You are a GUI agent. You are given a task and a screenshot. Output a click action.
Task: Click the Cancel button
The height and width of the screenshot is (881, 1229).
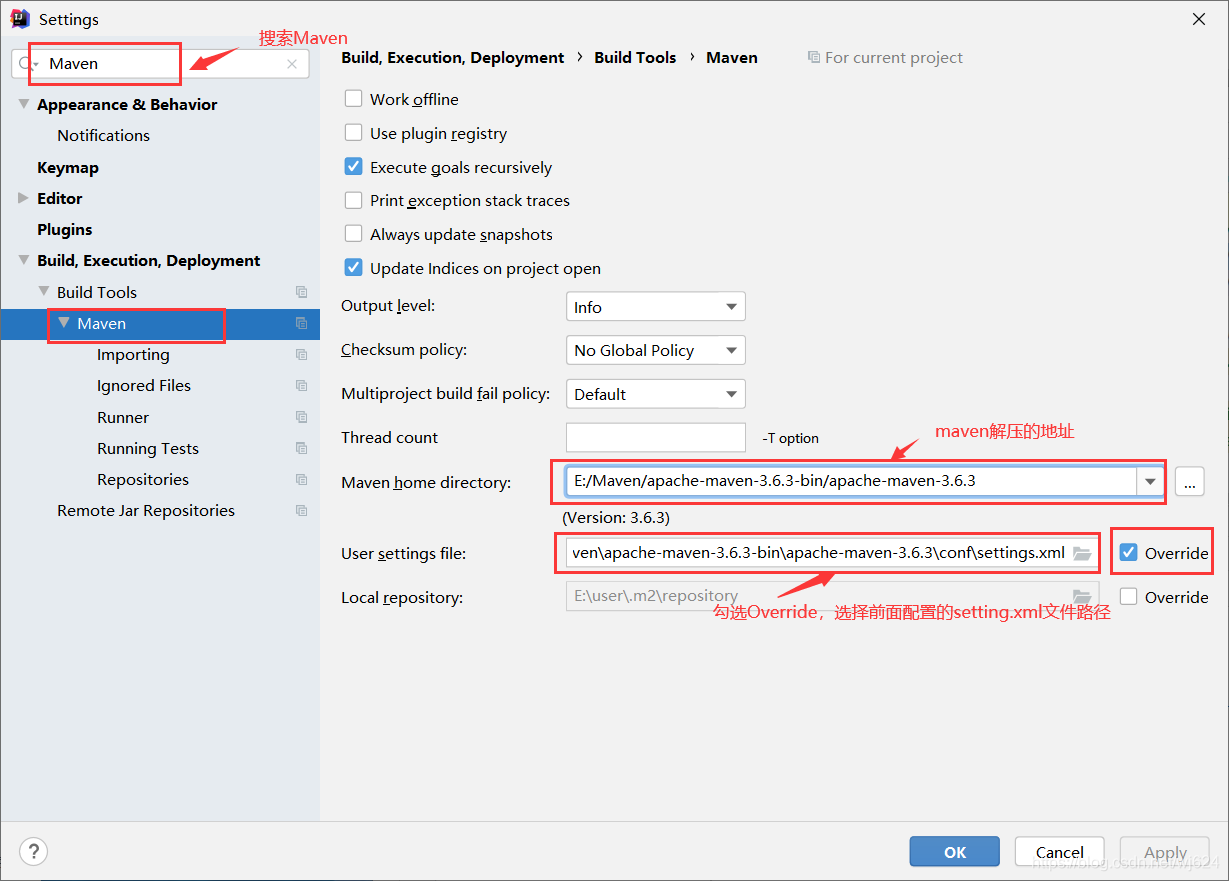click(1060, 852)
